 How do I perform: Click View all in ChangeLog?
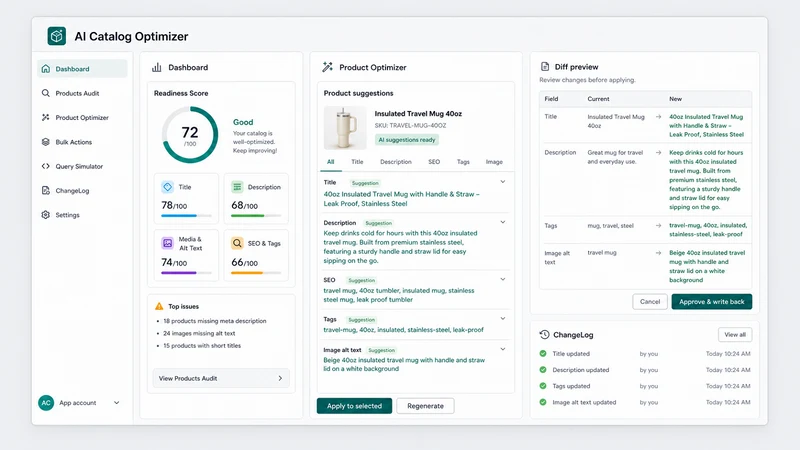[735, 335]
